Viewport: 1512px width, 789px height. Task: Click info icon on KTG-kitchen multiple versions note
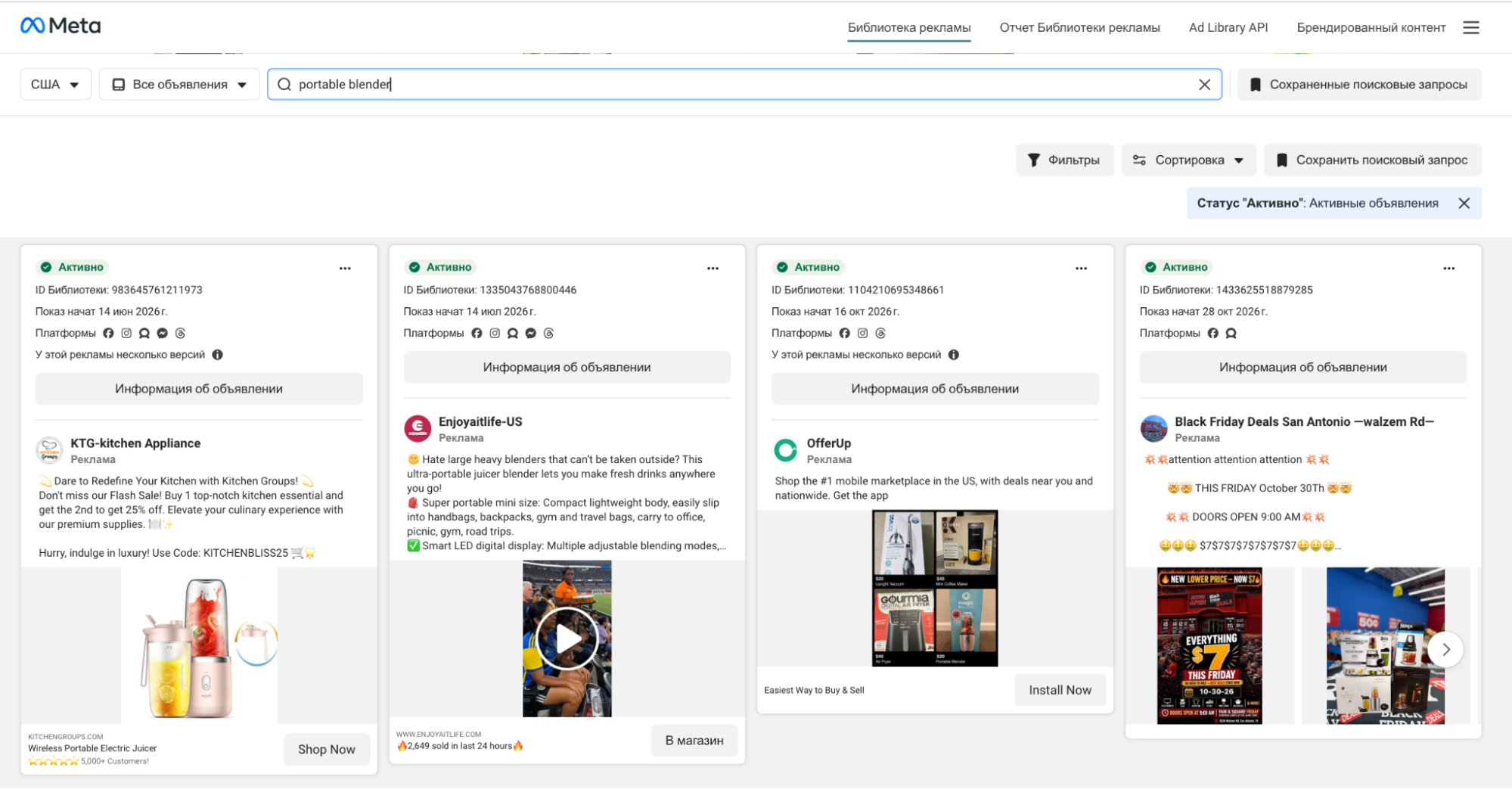[x=217, y=355]
